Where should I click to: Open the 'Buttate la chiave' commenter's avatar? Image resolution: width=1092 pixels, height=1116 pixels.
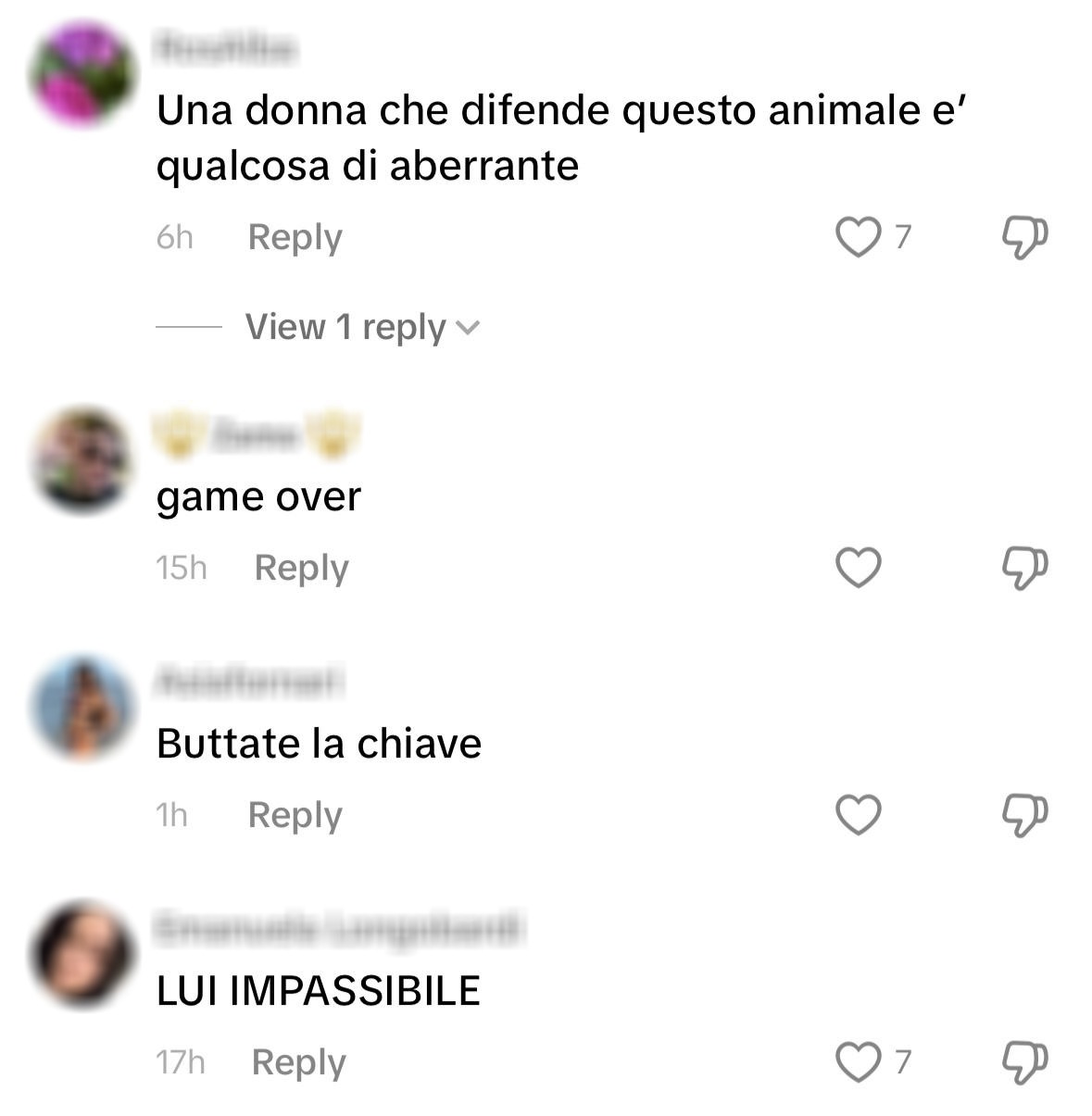(82, 707)
